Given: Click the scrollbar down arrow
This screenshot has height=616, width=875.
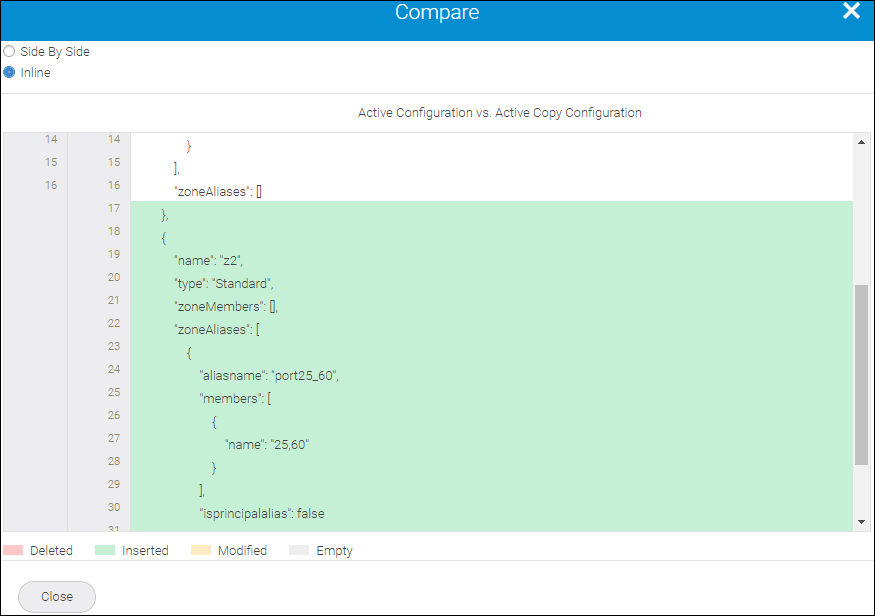Looking at the screenshot, I should point(861,522).
